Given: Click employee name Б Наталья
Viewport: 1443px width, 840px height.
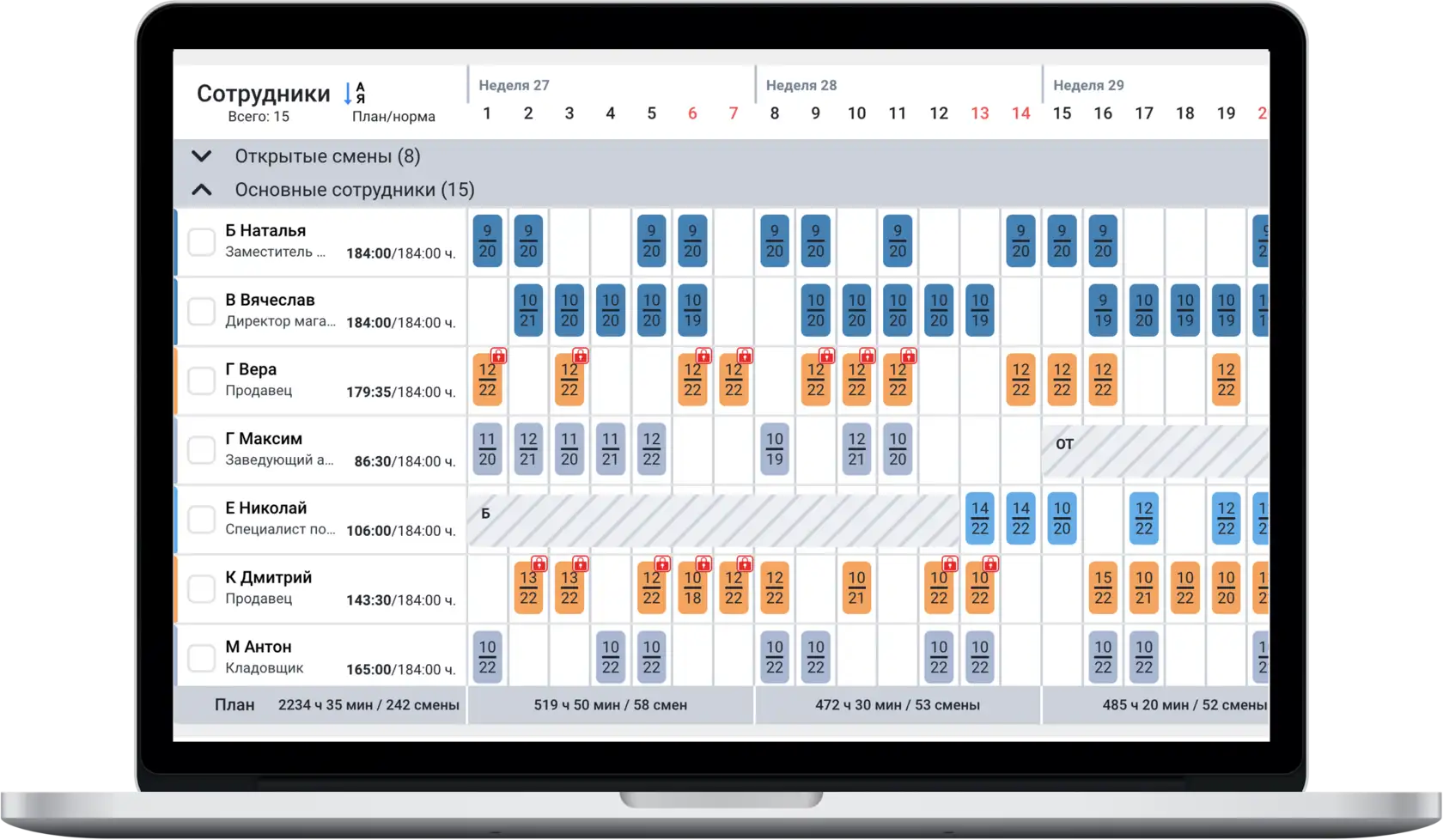Looking at the screenshot, I should 265,230.
